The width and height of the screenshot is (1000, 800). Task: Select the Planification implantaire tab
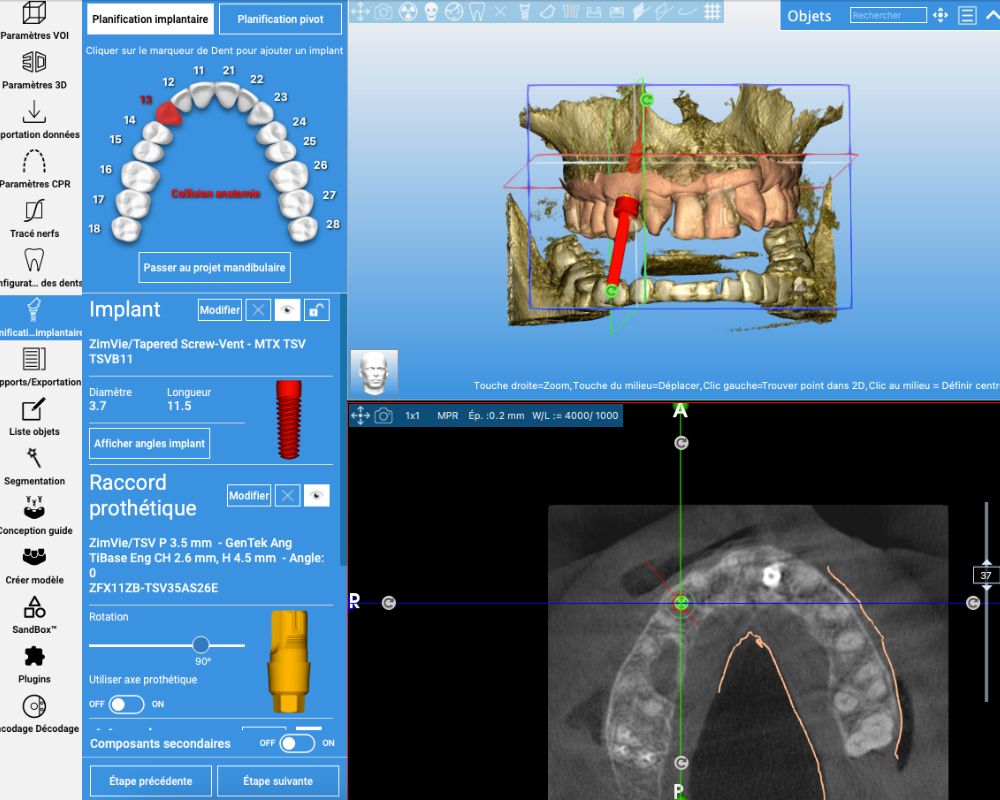(x=151, y=19)
